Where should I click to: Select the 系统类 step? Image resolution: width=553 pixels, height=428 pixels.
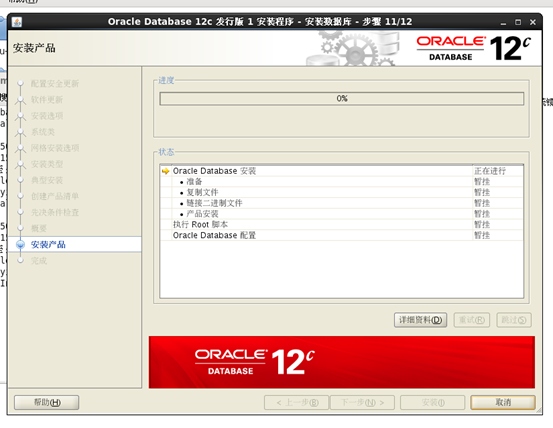[43, 132]
